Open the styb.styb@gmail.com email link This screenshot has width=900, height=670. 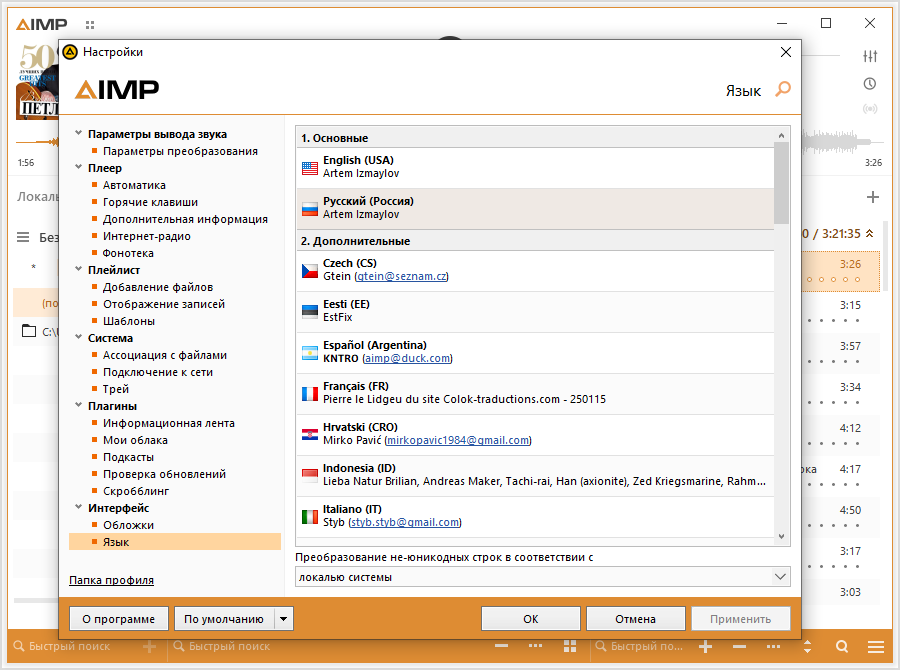coord(405,522)
